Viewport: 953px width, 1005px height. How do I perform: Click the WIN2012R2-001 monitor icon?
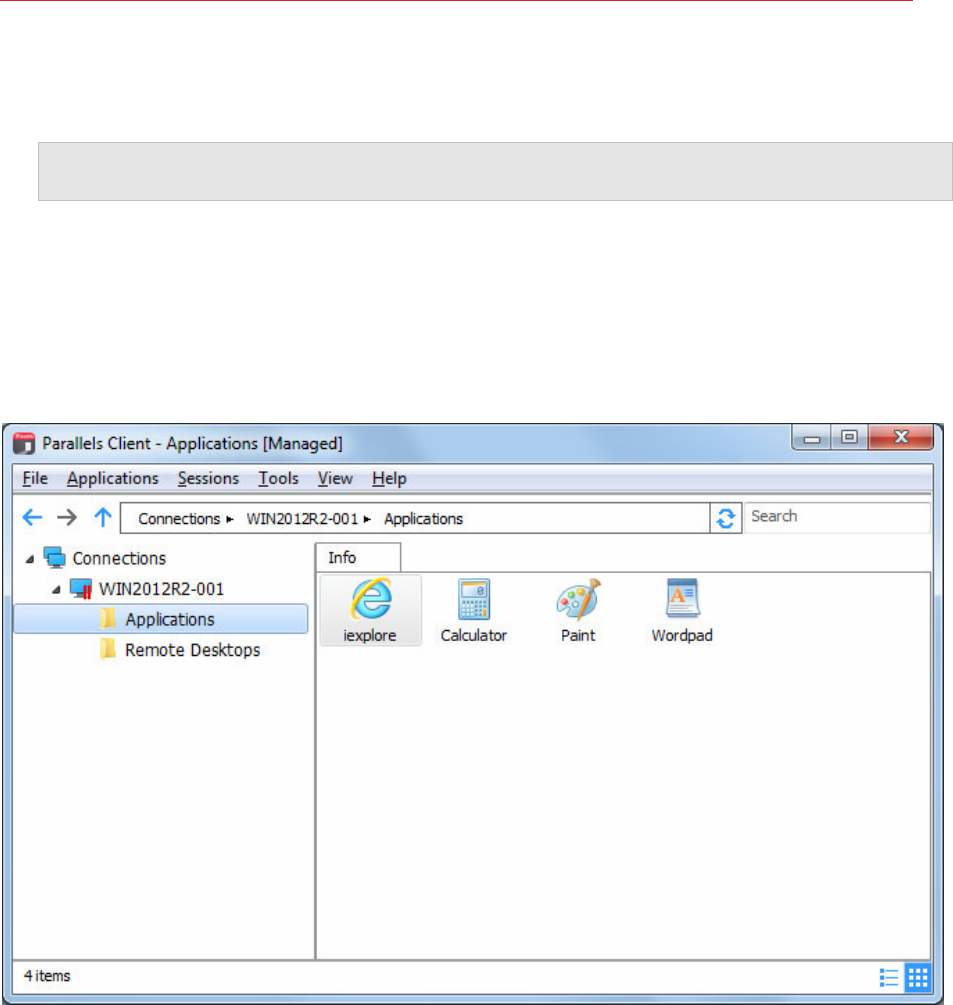point(81,588)
